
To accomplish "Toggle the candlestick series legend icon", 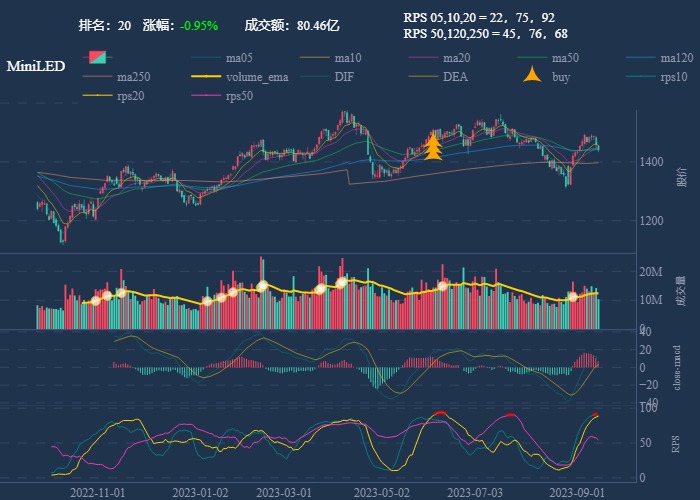I will tap(99, 57).
